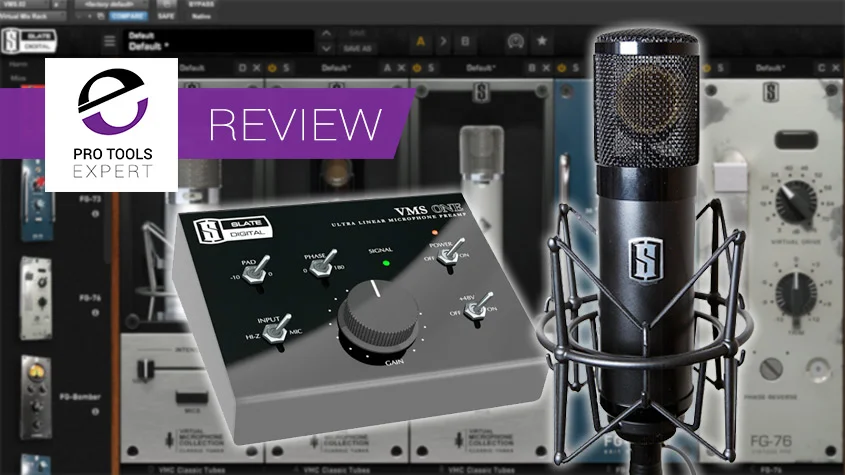Screen dimensions: 845x475
Task: Click slot letter D in first module header
Action: (x=243, y=68)
